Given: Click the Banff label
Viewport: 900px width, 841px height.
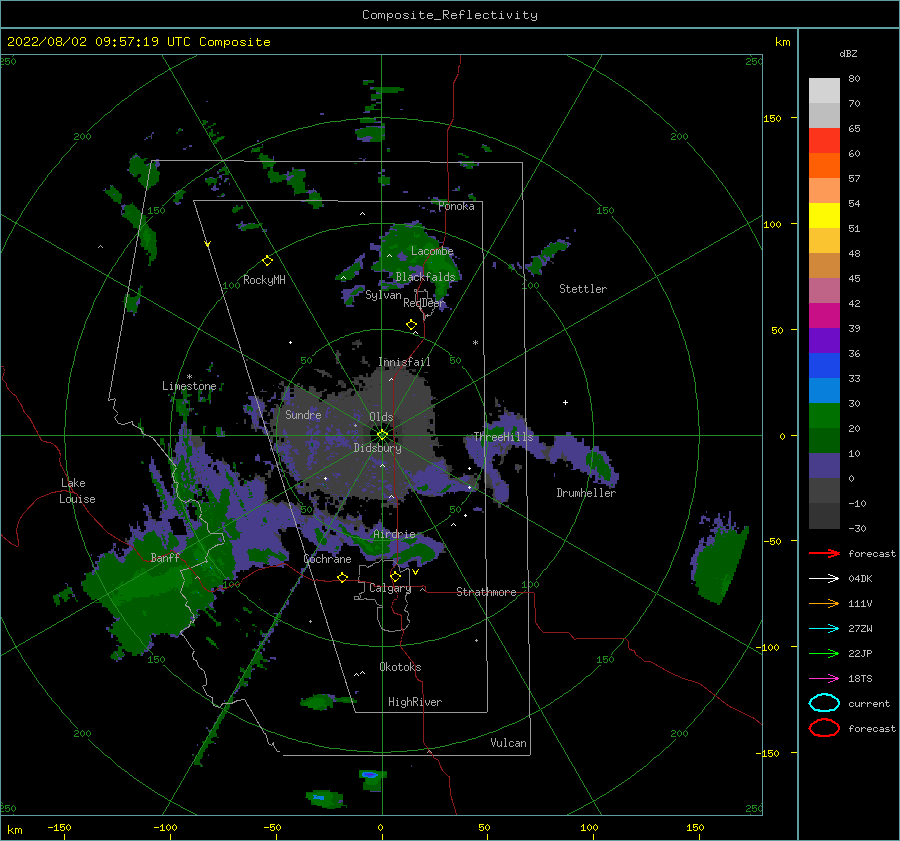Looking at the screenshot, I should pyautogui.click(x=165, y=557).
